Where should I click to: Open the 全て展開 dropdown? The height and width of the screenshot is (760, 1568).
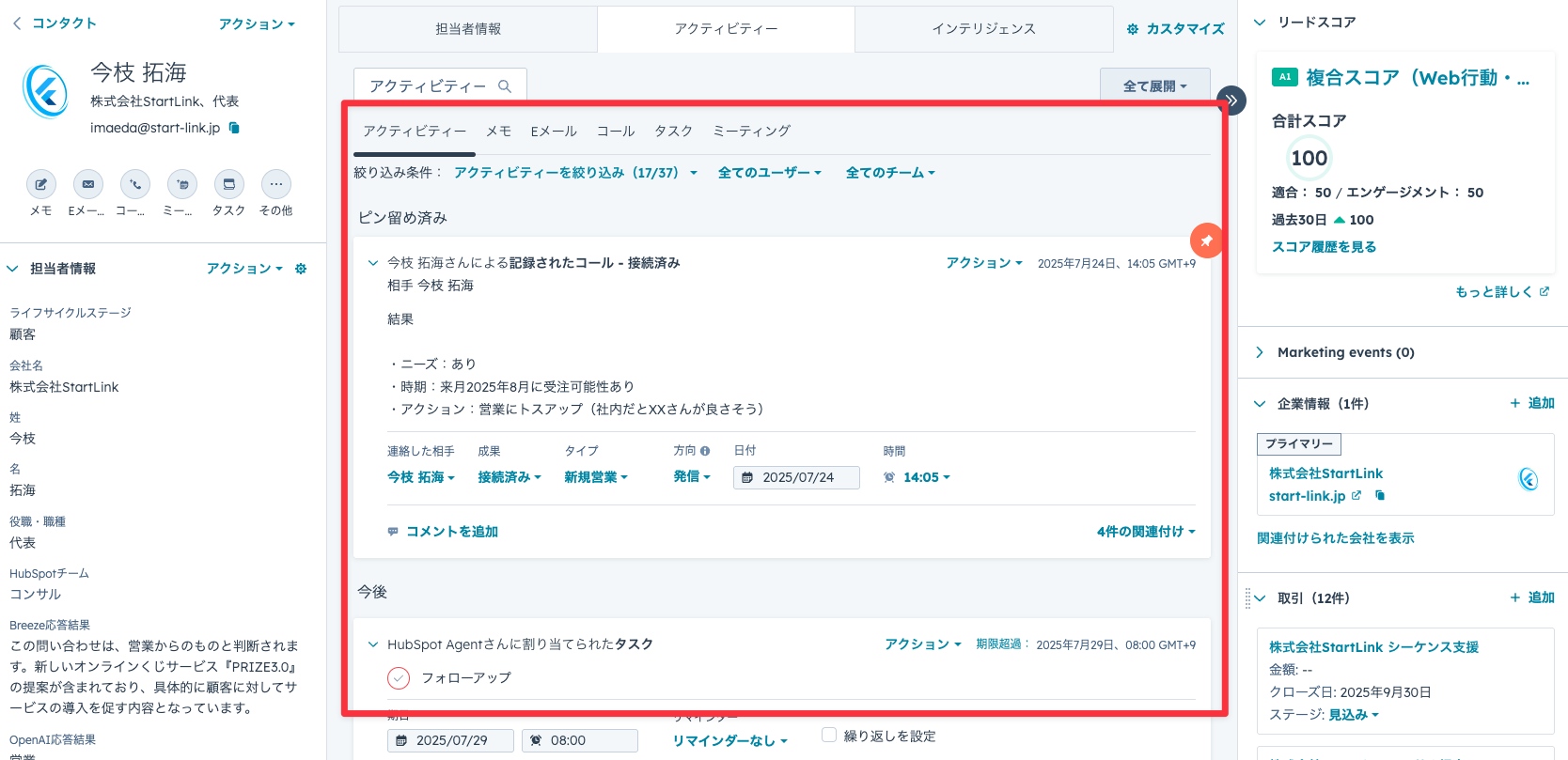[x=1154, y=85]
